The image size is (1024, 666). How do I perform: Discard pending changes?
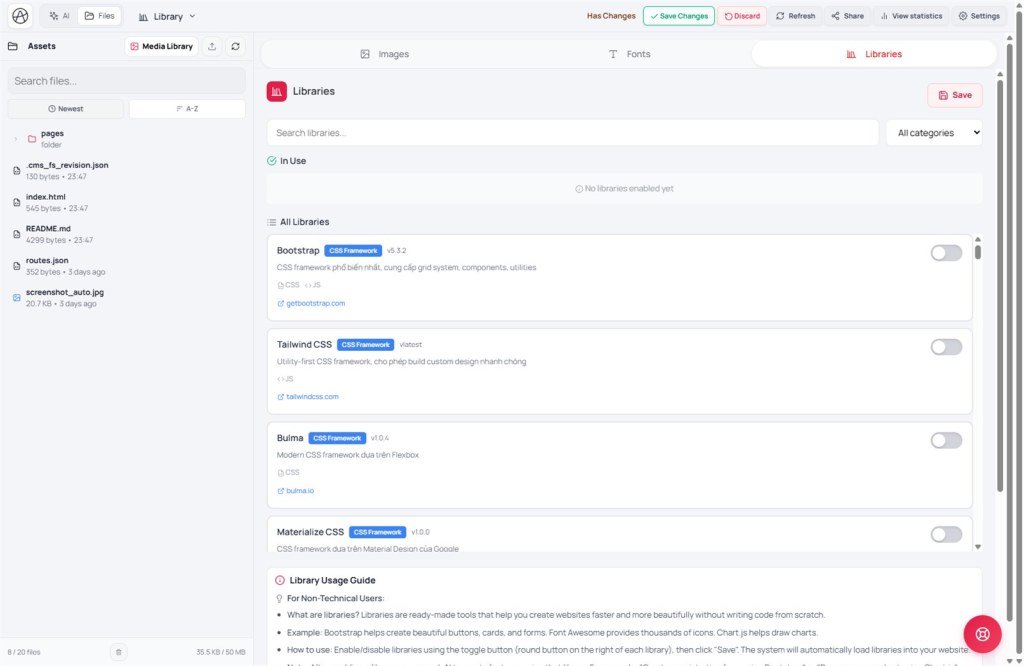742,16
